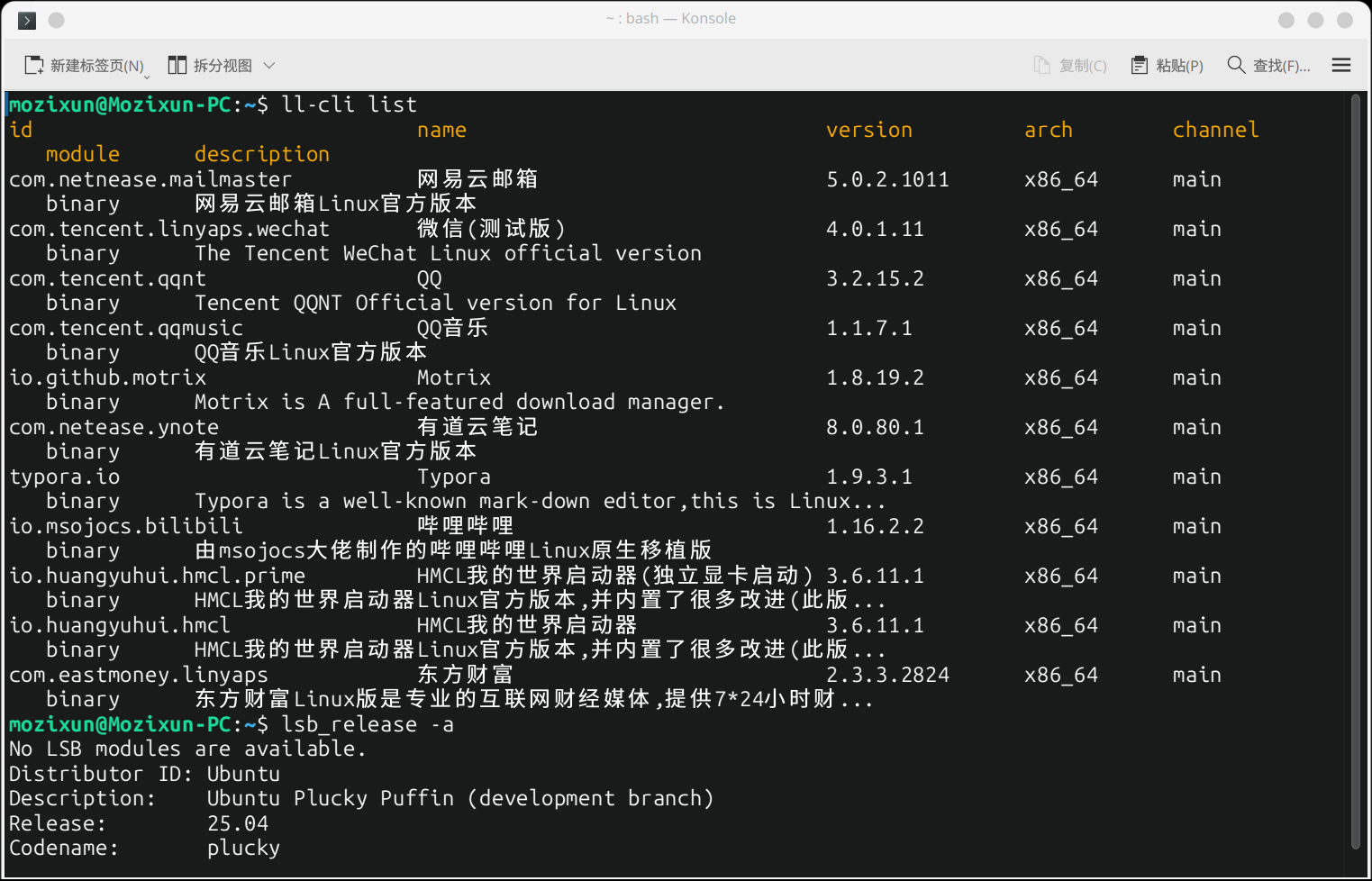Click the io.github.motrix entry in the list
The image size is (1372, 881).
[x=108, y=378]
